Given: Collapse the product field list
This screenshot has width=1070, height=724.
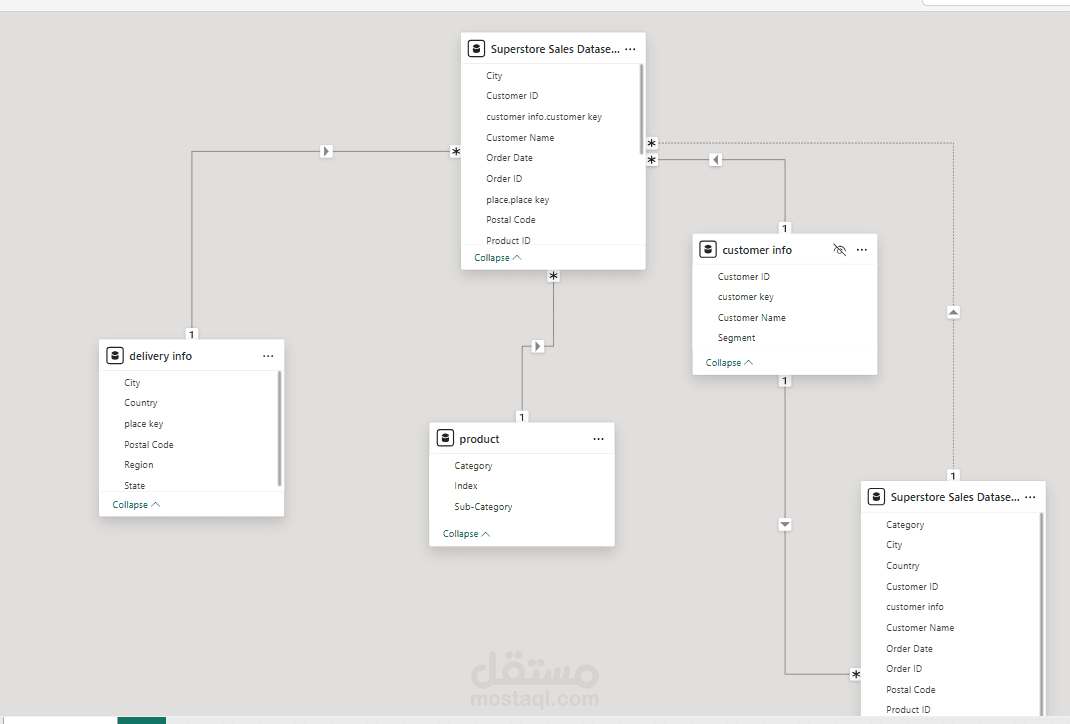Looking at the screenshot, I should 460,533.
